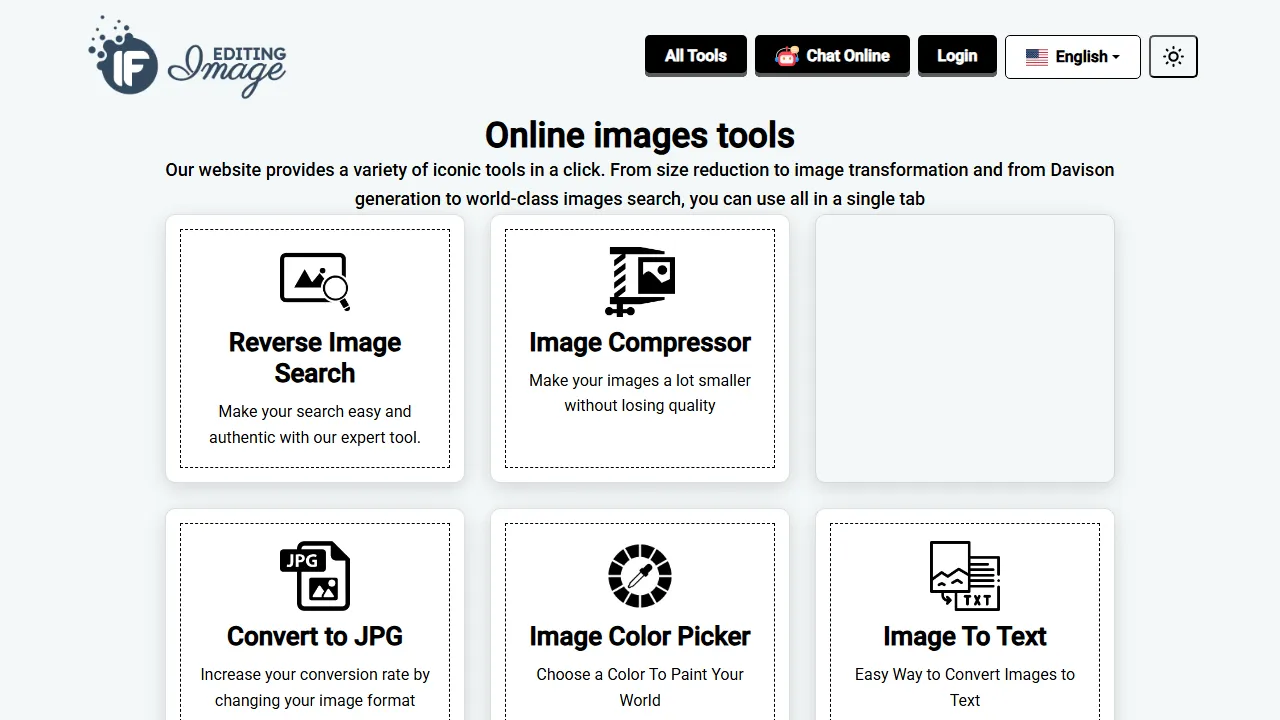The width and height of the screenshot is (1280, 720).
Task: Open the Reverse Image Search tool icon
Action: point(314,280)
